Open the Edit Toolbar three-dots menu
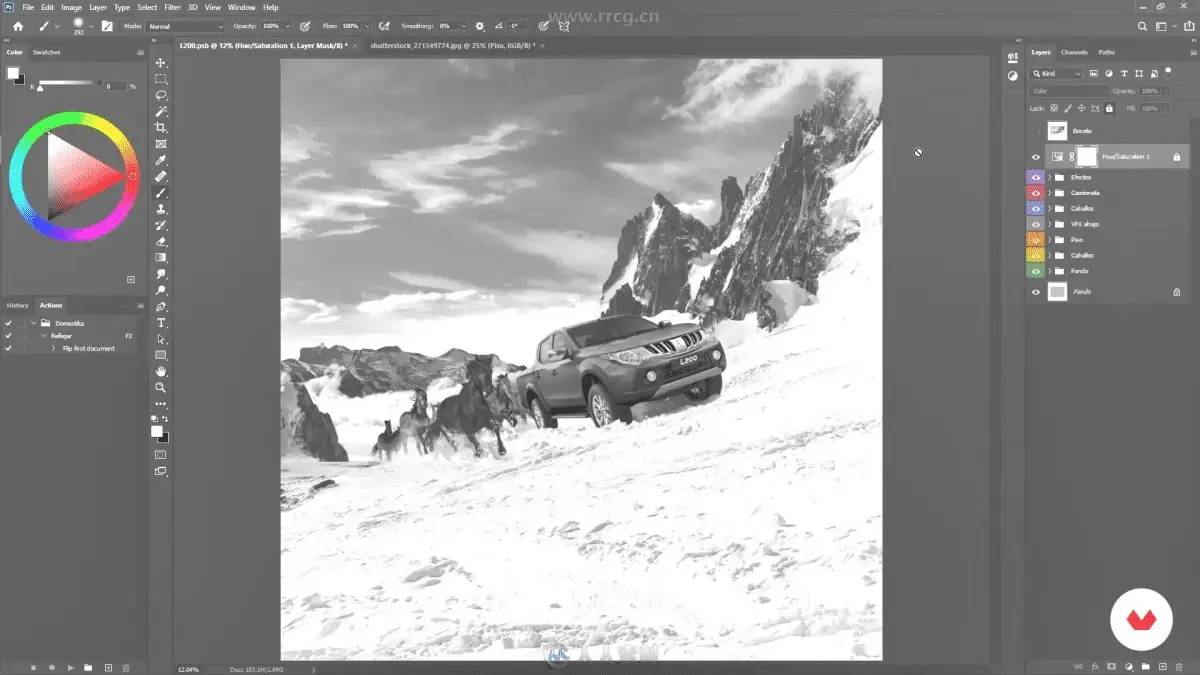This screenshot has width=1200, height=675. 161,404
